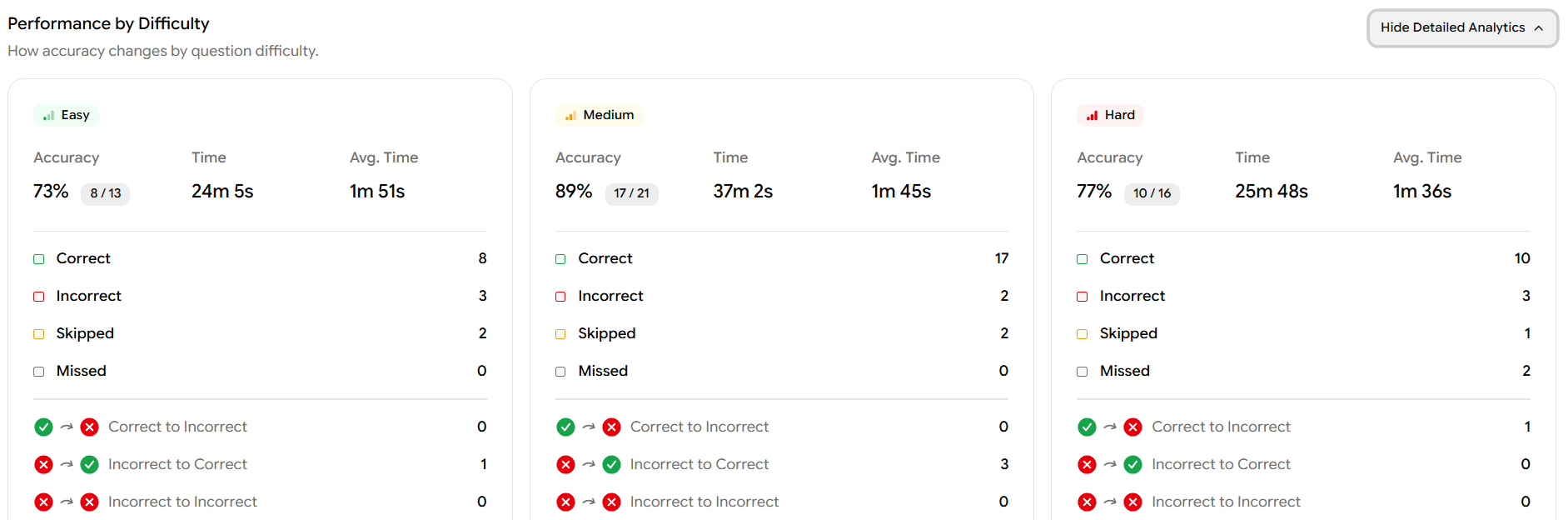Screen dimensions: 1568x520
Task: Click the Missed box in Hard card
Action: point(1082,372)
